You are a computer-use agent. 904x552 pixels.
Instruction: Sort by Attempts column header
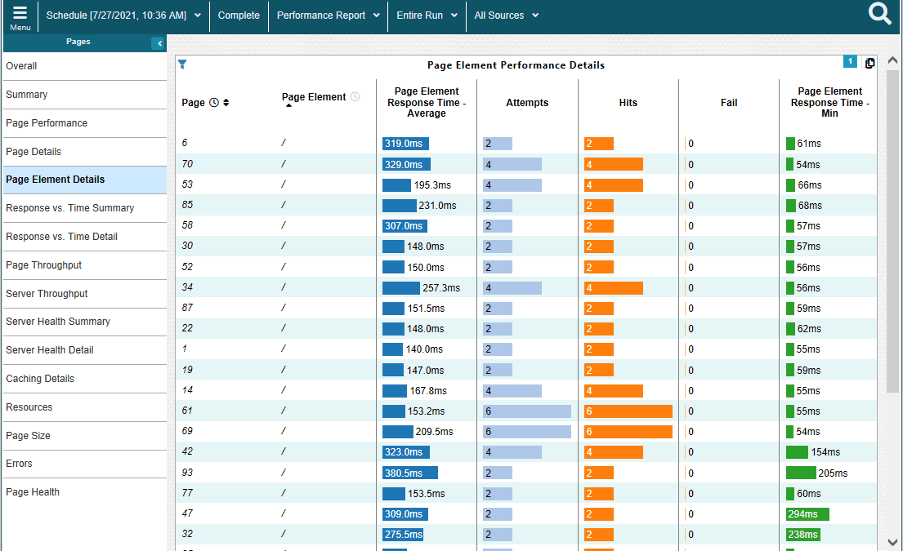pyautogui.click(x=527, y=103)
